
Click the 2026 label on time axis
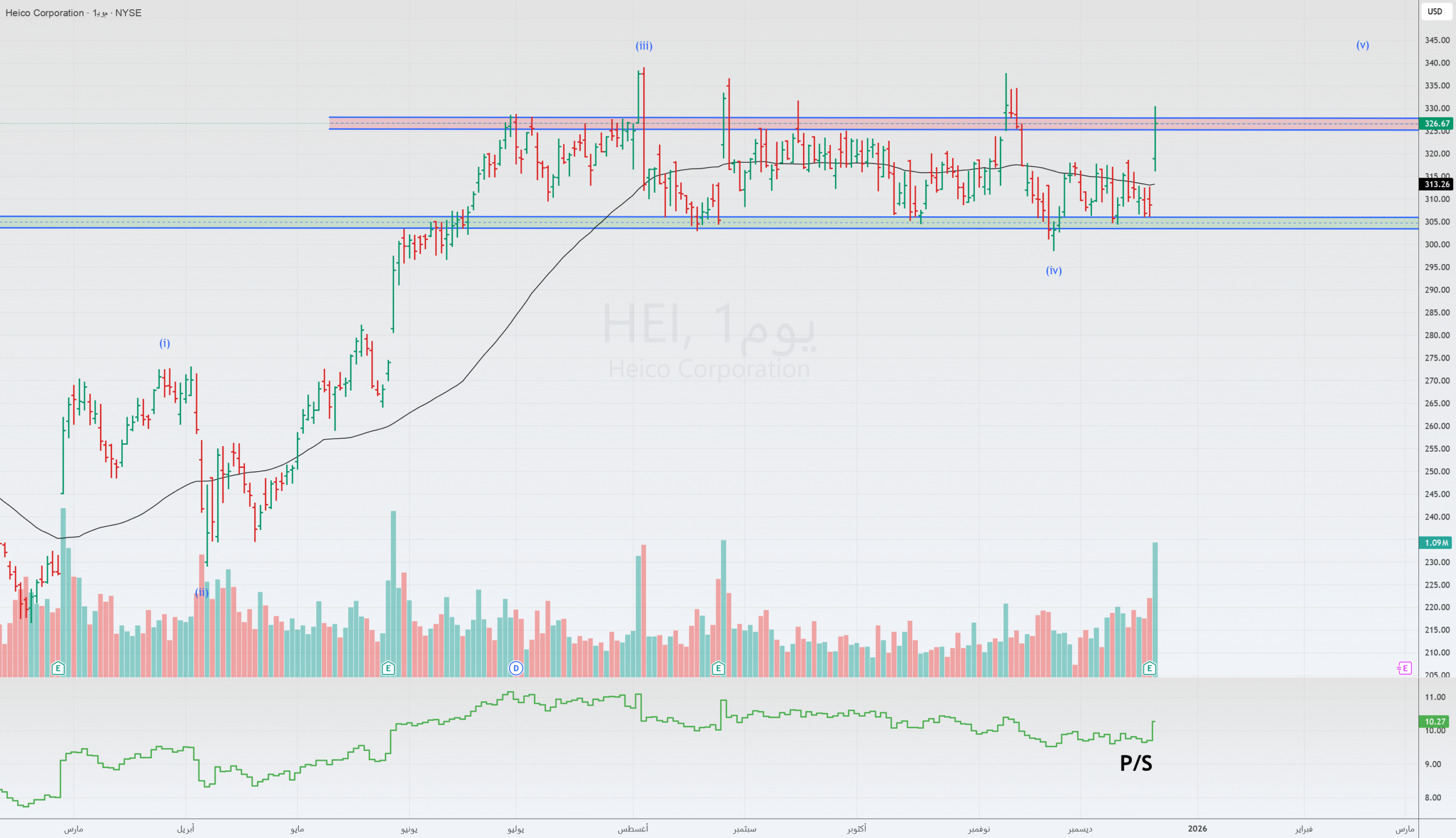pos(1197,829)
